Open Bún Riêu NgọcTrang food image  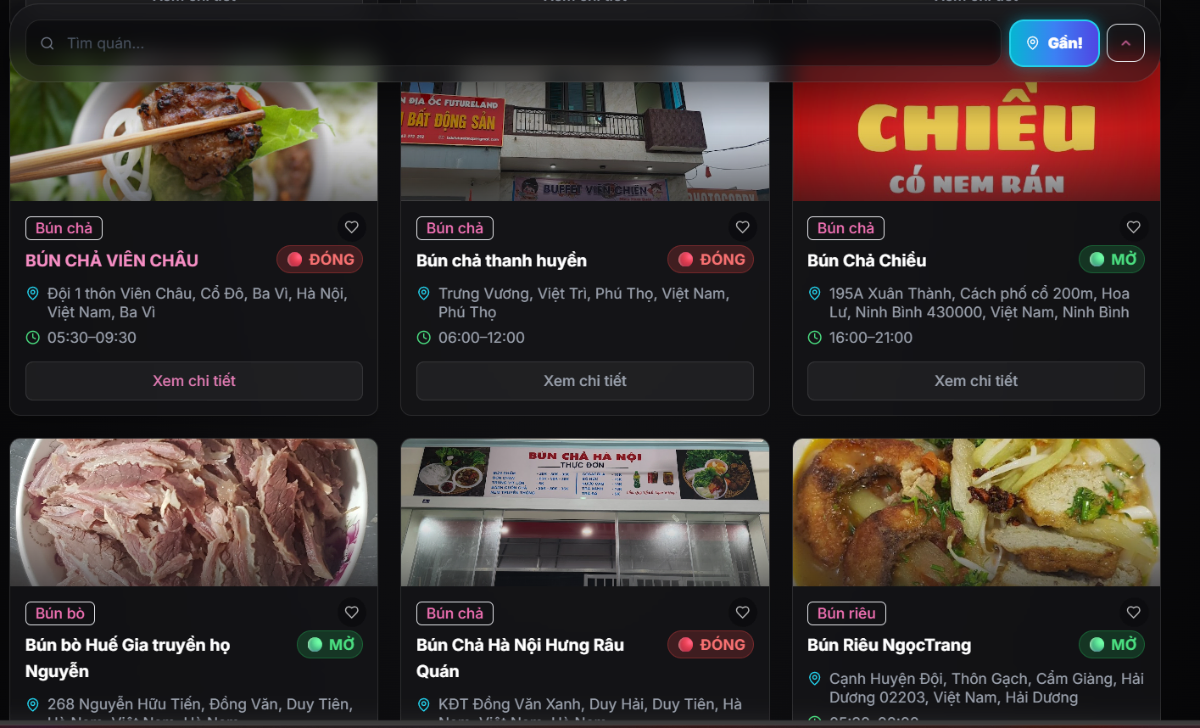[976, 512]
